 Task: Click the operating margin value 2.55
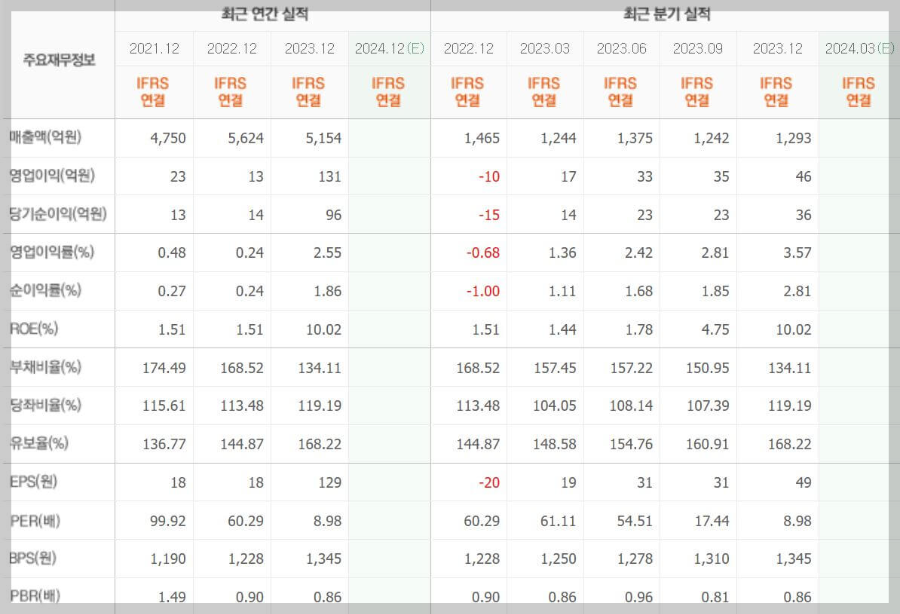click(x=327, y=253)
